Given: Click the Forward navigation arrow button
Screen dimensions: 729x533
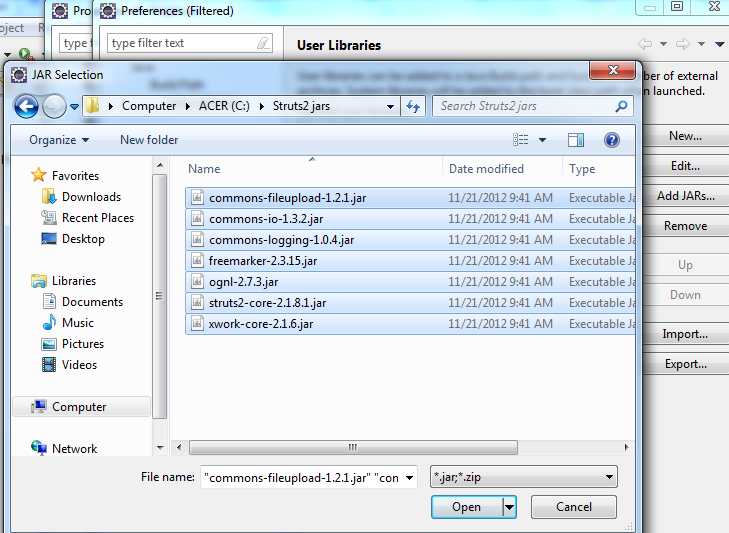Looking at the screenshot, I should coord(54,107).
